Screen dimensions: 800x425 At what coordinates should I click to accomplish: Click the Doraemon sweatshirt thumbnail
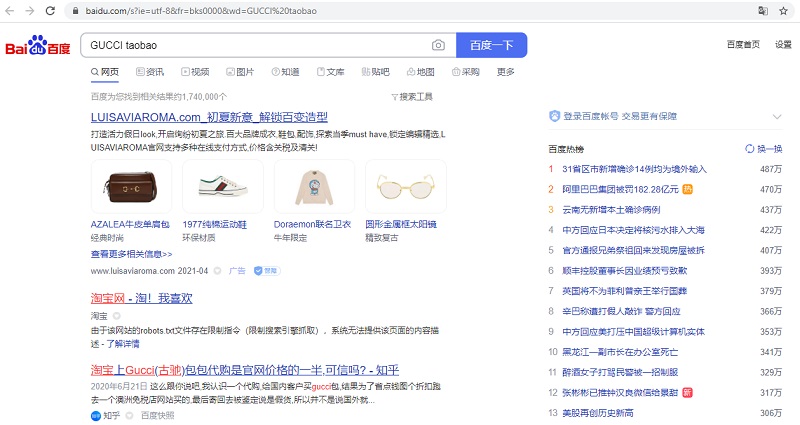(x=314, y=187)
